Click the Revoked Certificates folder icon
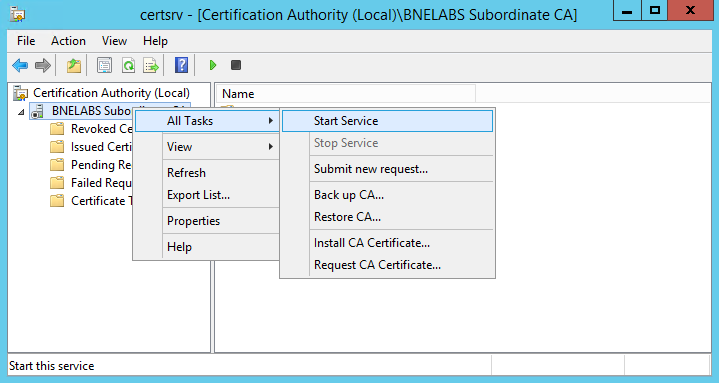This screenshot has width=719, height=383. [x=57, y=129]
